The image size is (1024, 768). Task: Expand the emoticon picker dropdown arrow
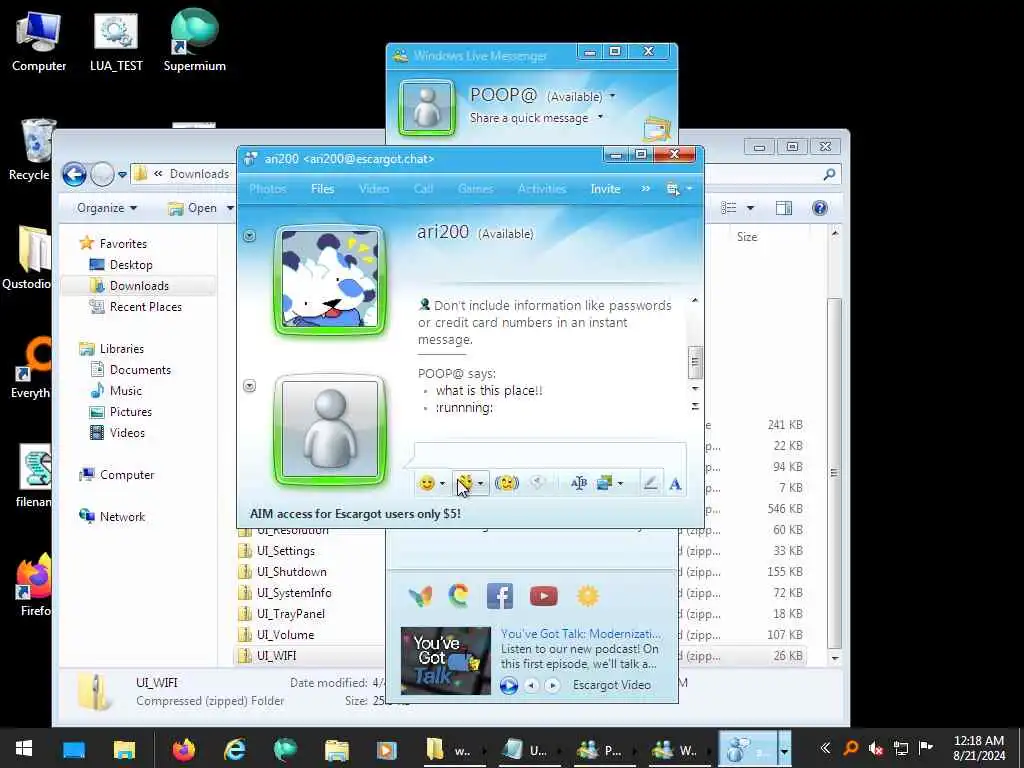click(x=442, y=484)
